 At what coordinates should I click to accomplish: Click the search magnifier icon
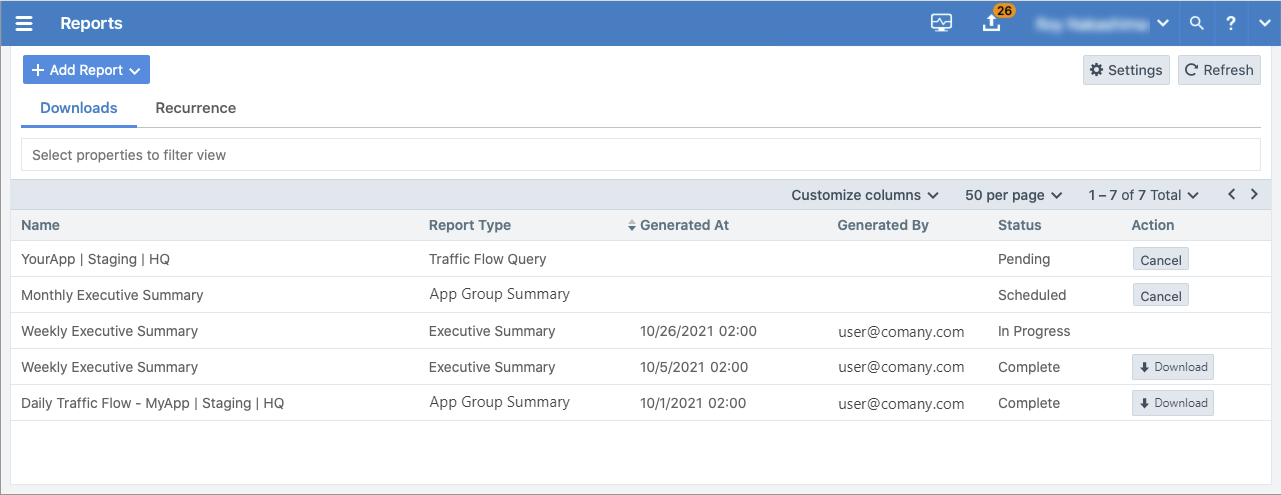click(1196, 23)
